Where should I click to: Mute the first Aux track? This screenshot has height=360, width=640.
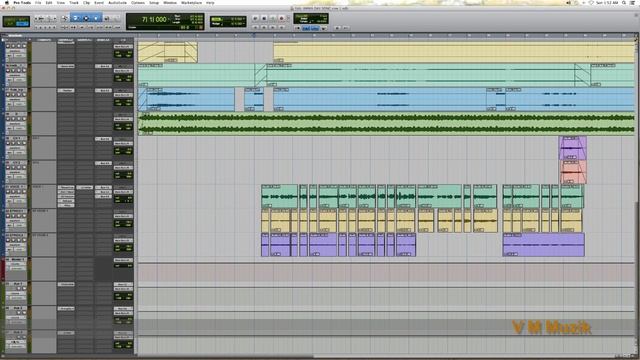point(24,288)
